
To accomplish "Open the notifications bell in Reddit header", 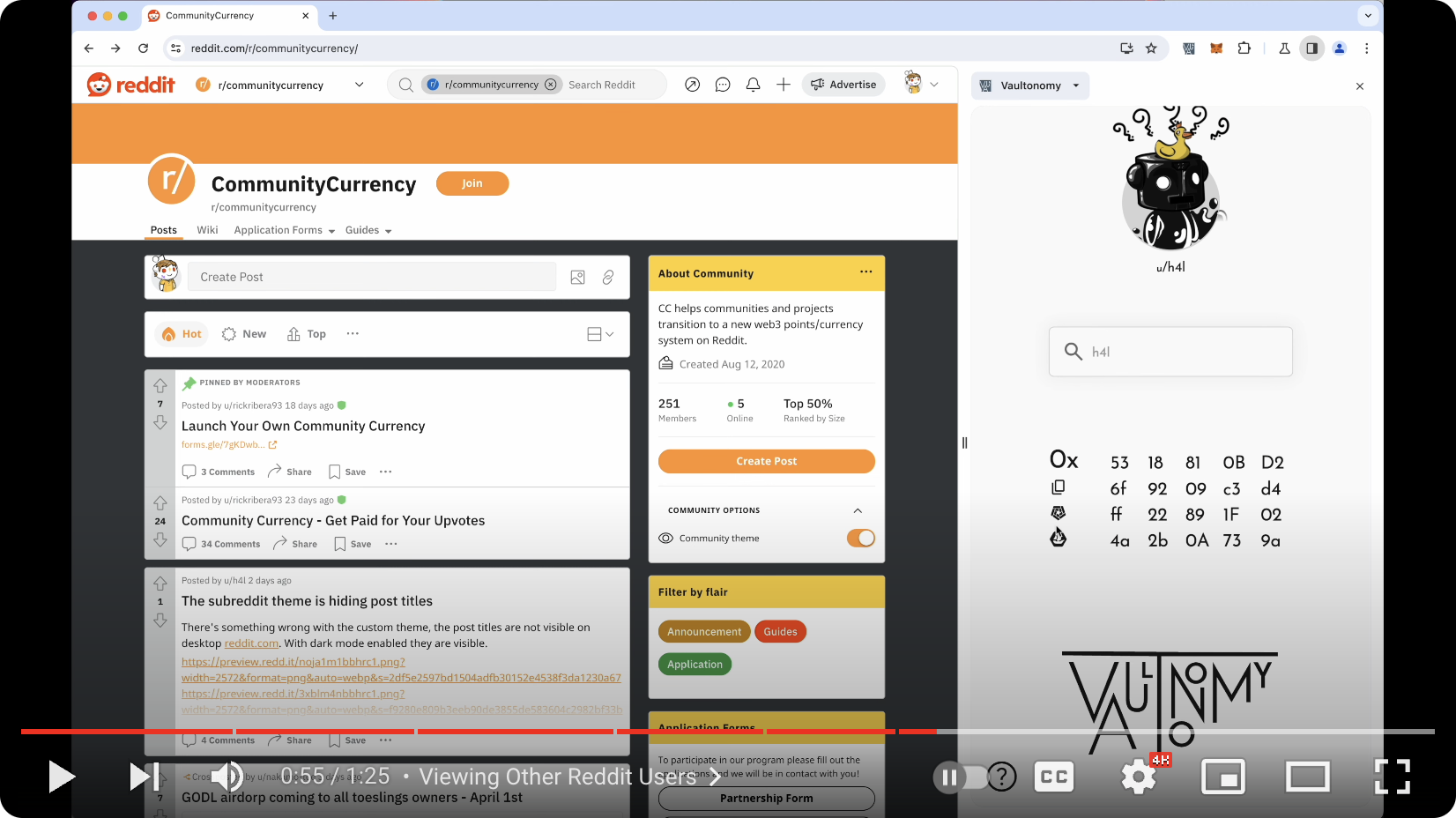I will click(x=753, y=85).
